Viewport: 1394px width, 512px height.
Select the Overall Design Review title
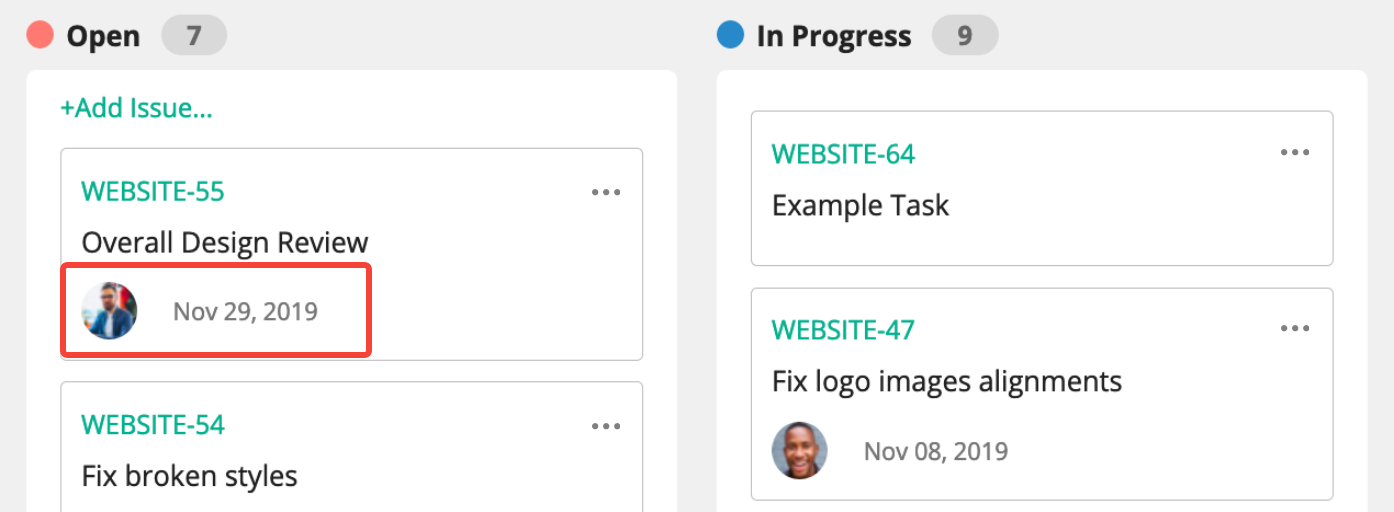(225, 243)
